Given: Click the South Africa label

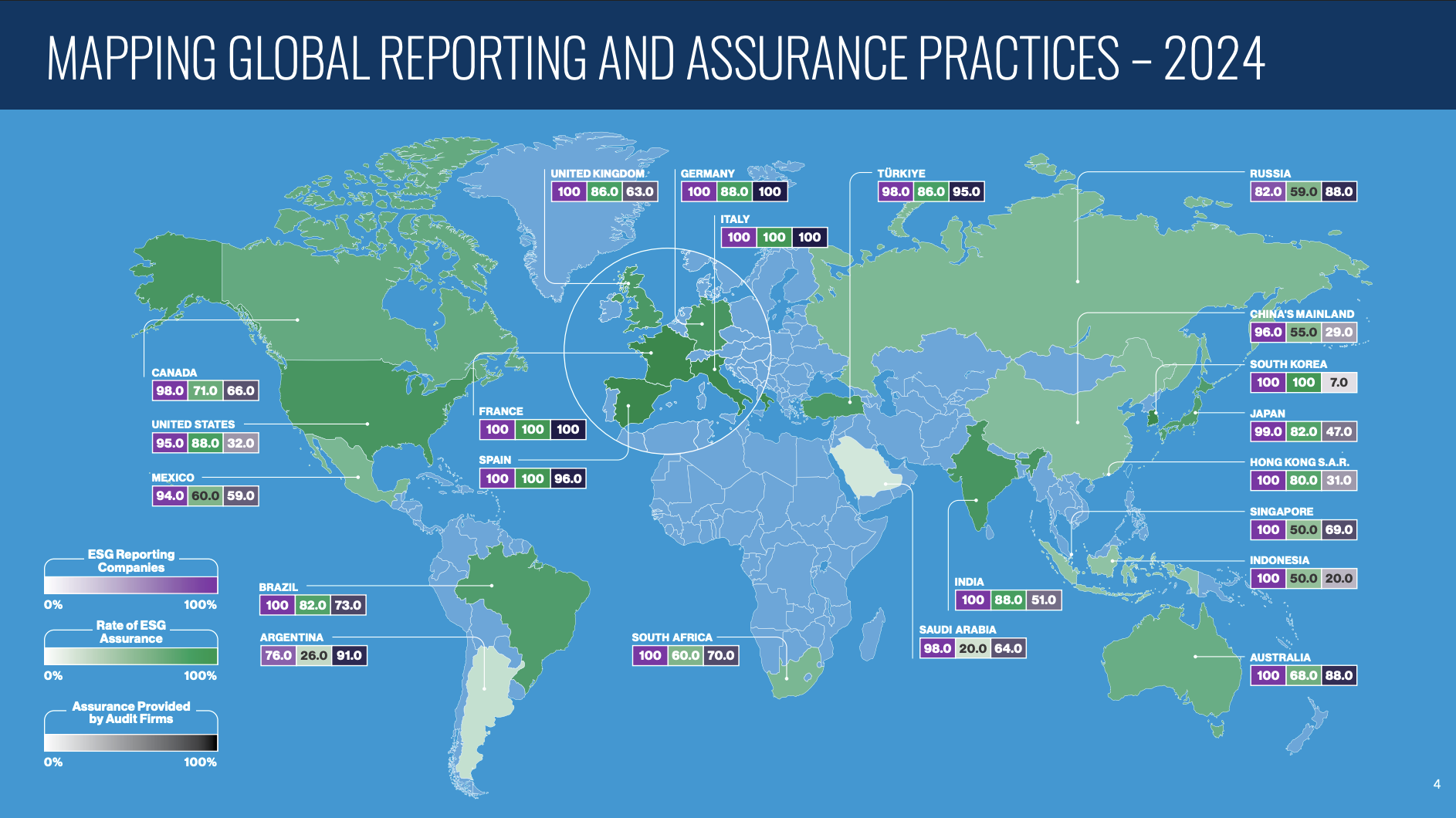Looking at the screenshot, I should point(672,637).
